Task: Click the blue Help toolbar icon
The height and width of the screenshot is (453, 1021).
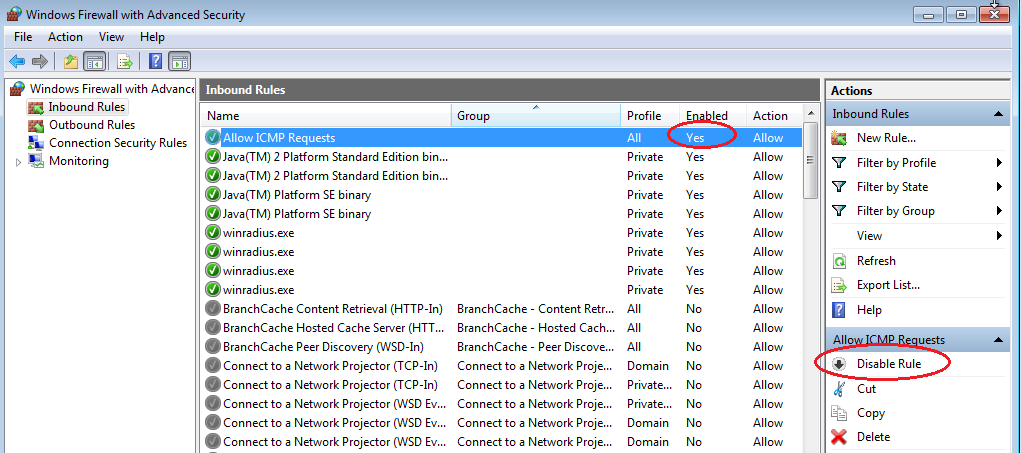Action: point(156,62)
